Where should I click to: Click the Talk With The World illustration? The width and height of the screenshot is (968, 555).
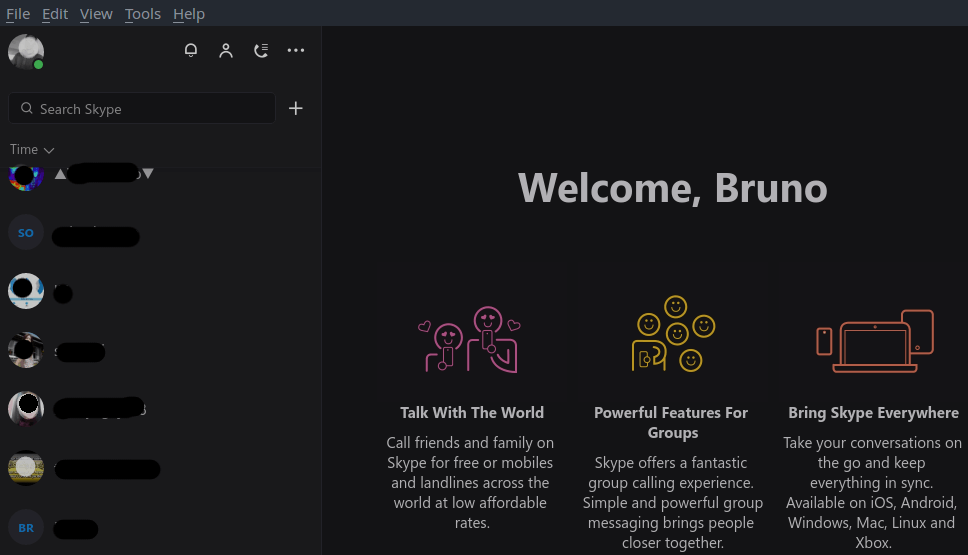(470, 339)
